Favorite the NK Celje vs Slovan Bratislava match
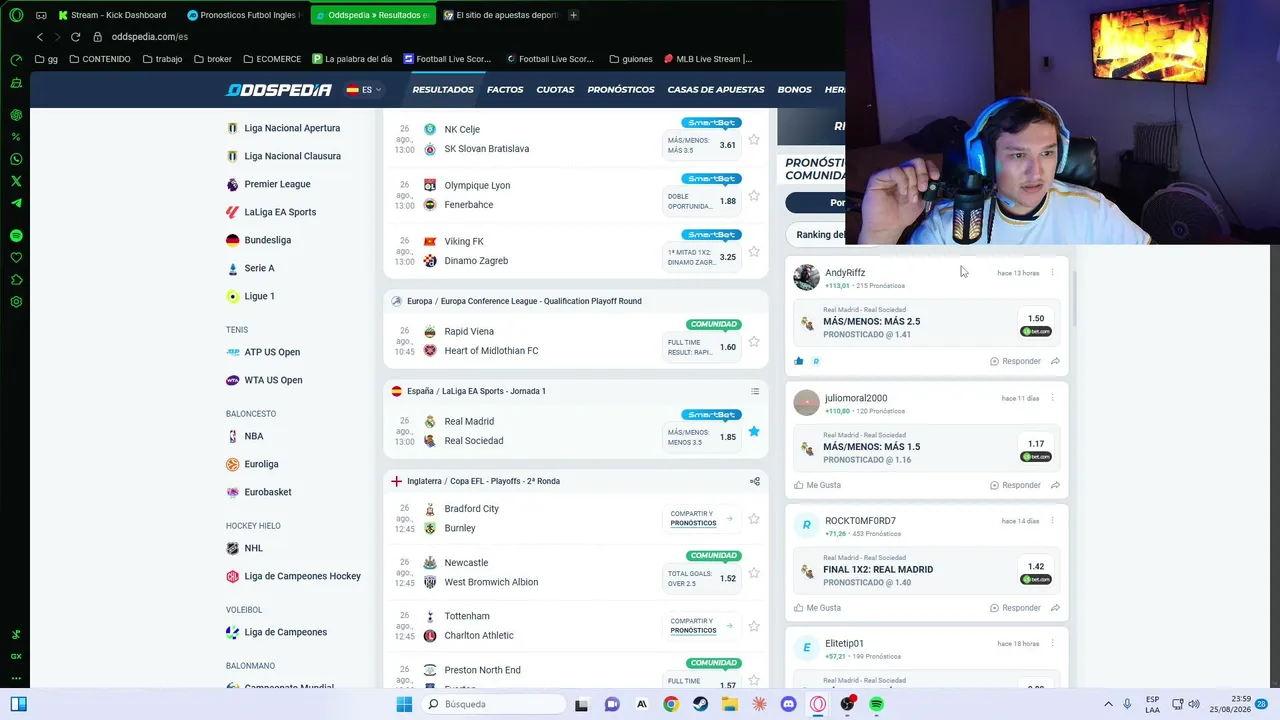Screen dimensions: 1280x720 754,140
